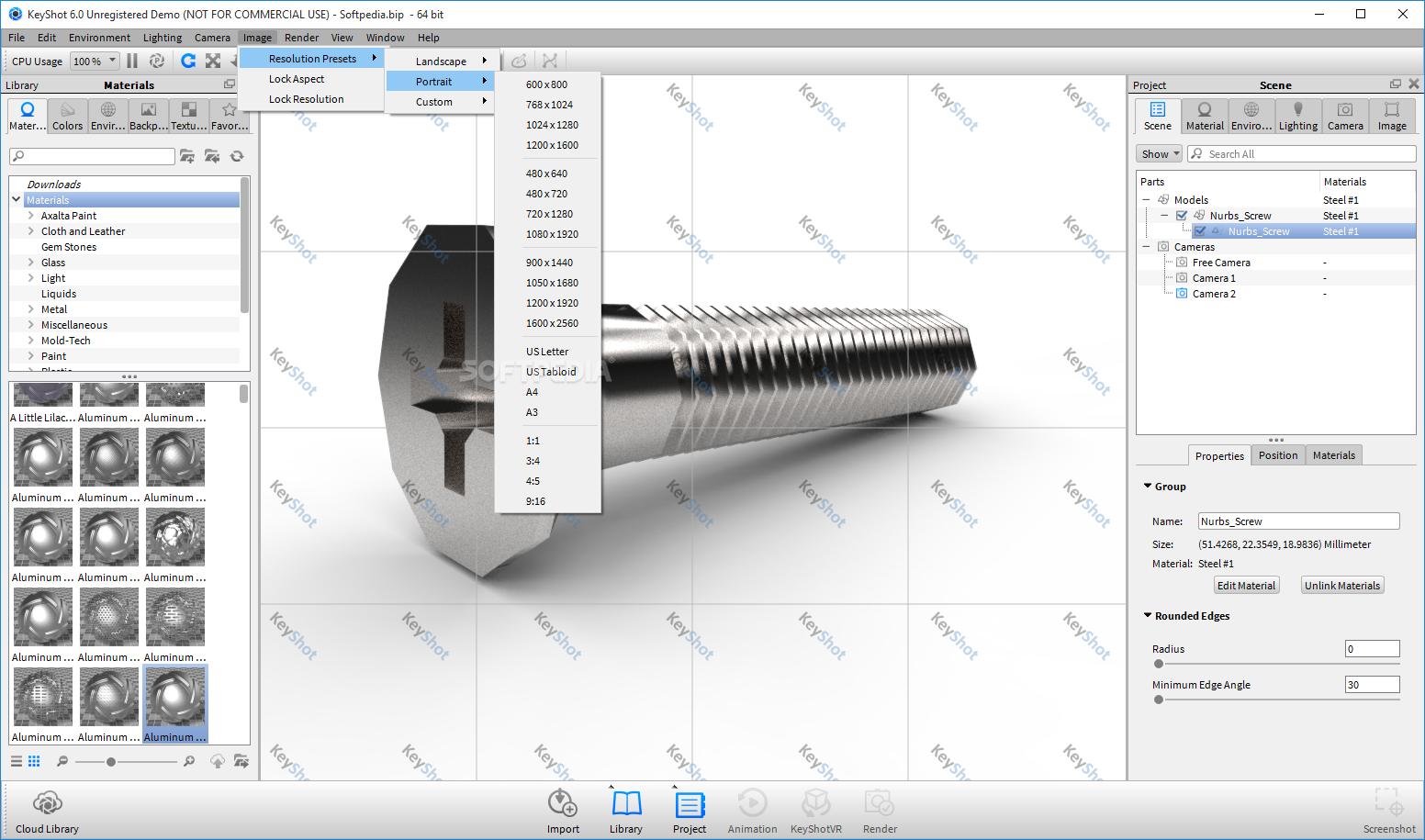Collapse the Rounded Edges section
This screenshot has width=1425, height=840.
coord(1148,615)
